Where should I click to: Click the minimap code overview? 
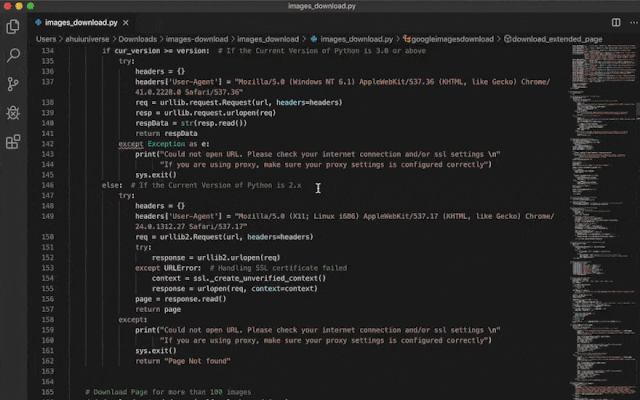(x=603, y=222)
